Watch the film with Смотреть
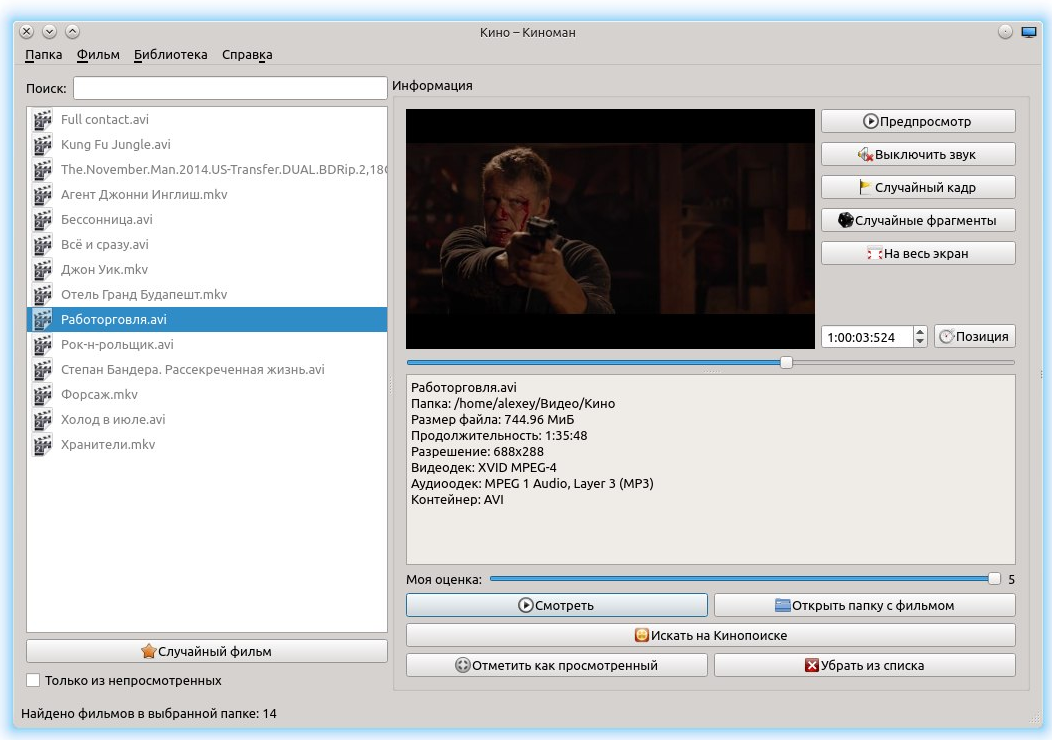The height and width of the screenshot is (740, 1052). click(556, 605)
